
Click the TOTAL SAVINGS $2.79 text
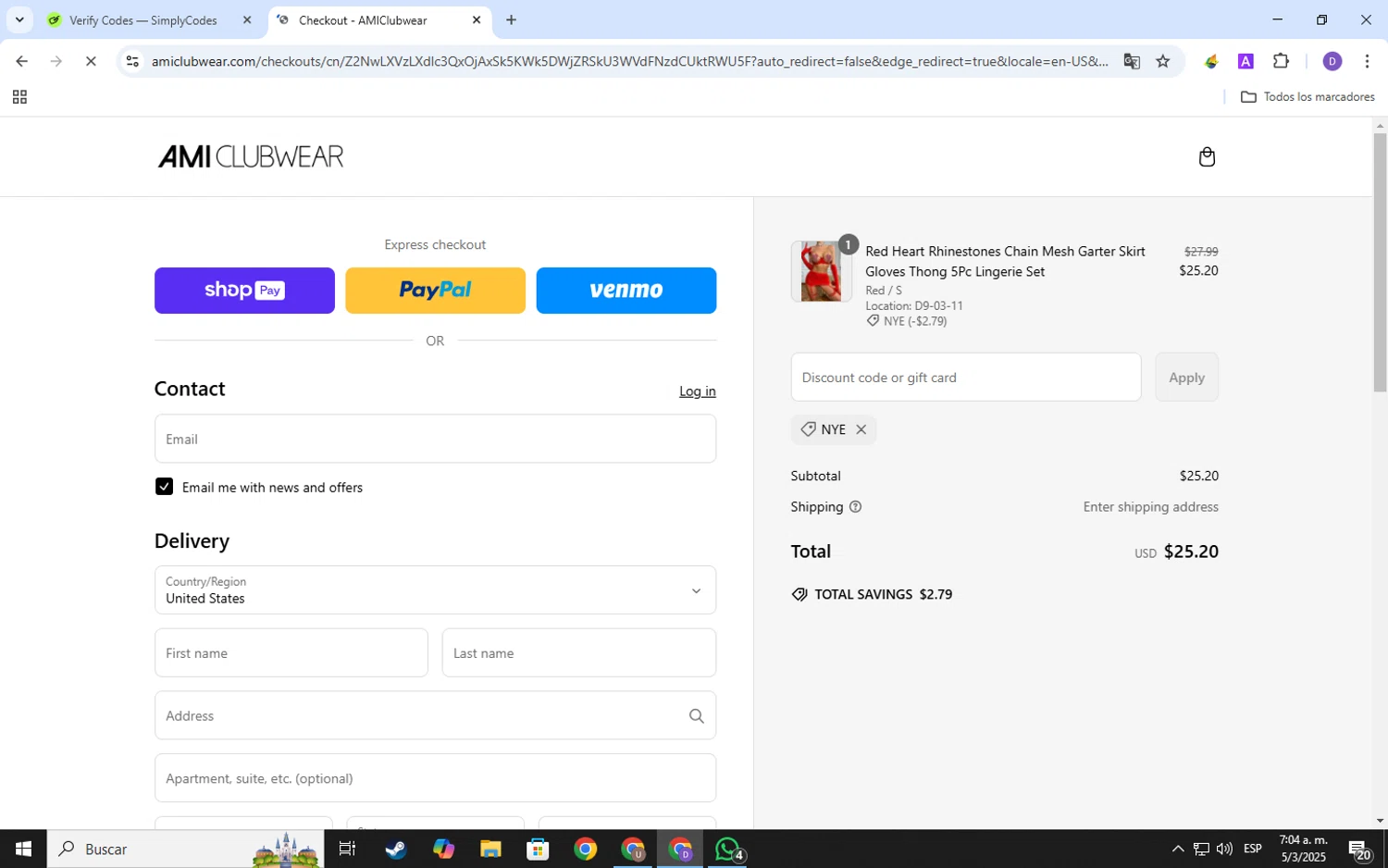[883, 594]
